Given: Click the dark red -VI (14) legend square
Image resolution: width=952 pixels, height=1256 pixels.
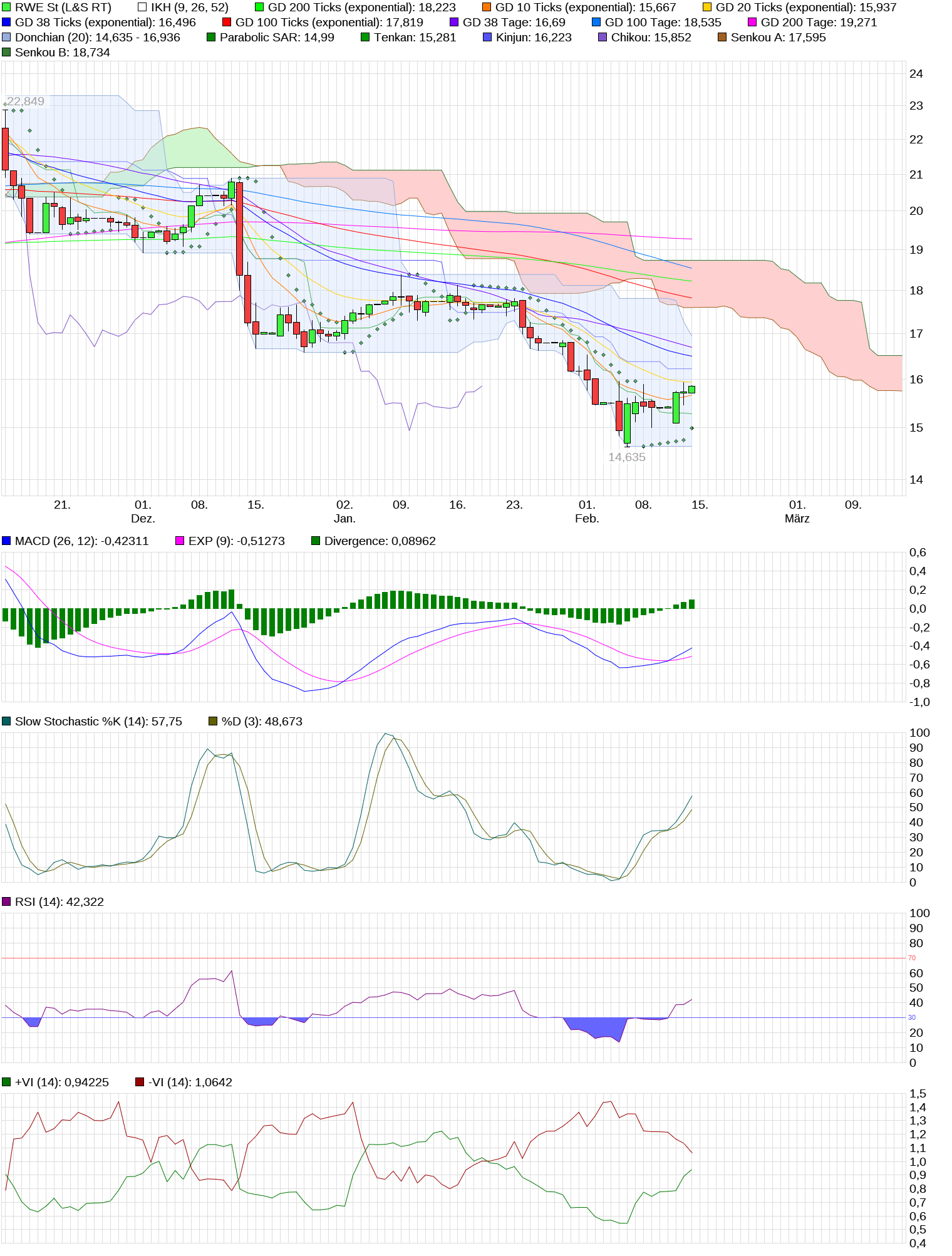Looking at the screenshot, I should coord(140,1082).
